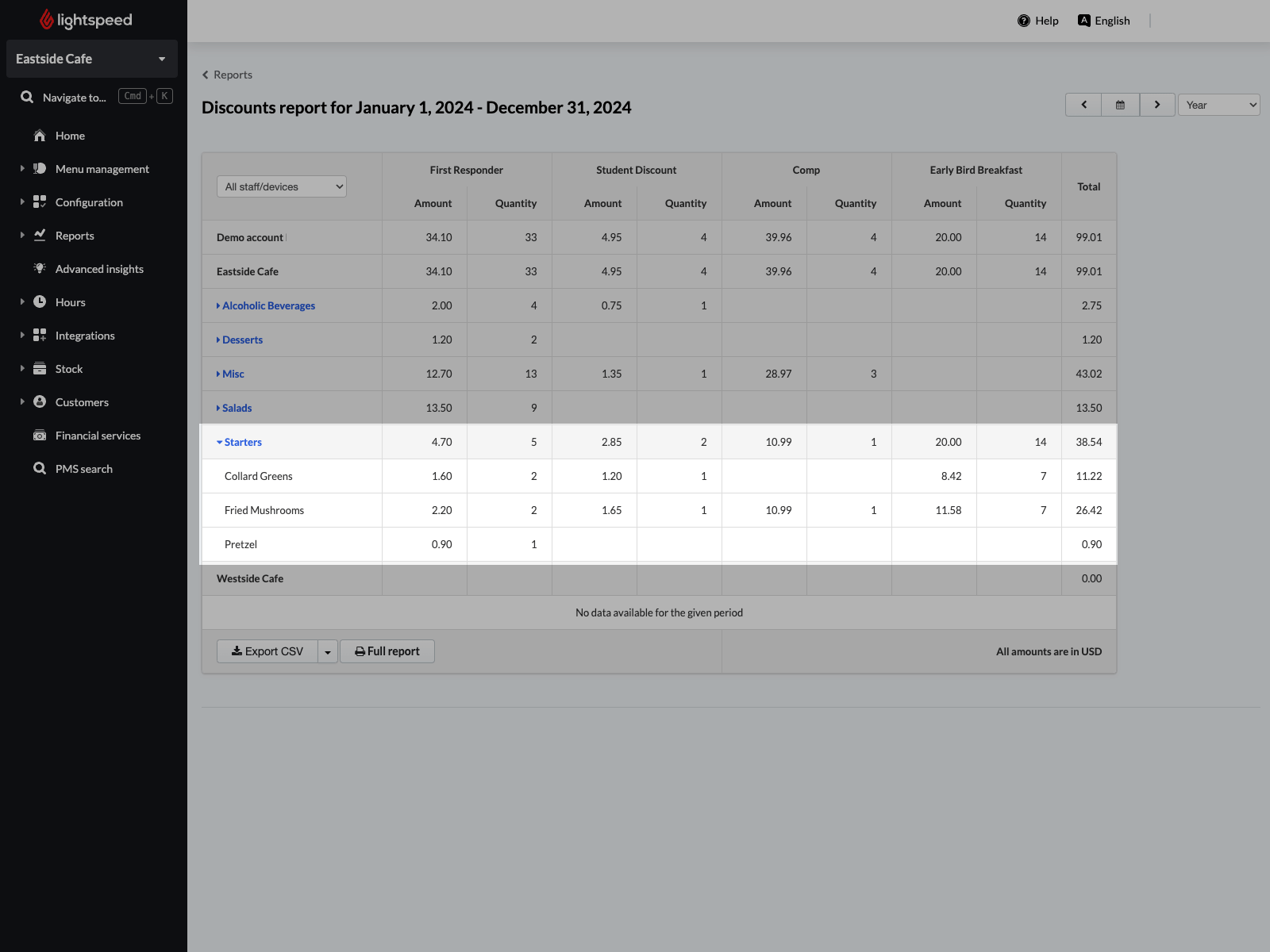Click the Demo account row label
This screenshot has height=952, width=1270.
(250, 237)
